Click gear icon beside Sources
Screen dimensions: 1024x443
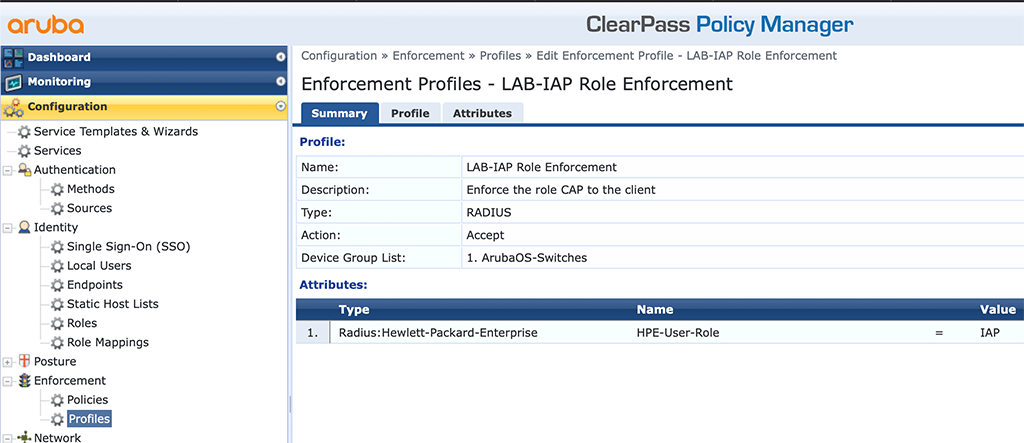[x=57, y=208]
